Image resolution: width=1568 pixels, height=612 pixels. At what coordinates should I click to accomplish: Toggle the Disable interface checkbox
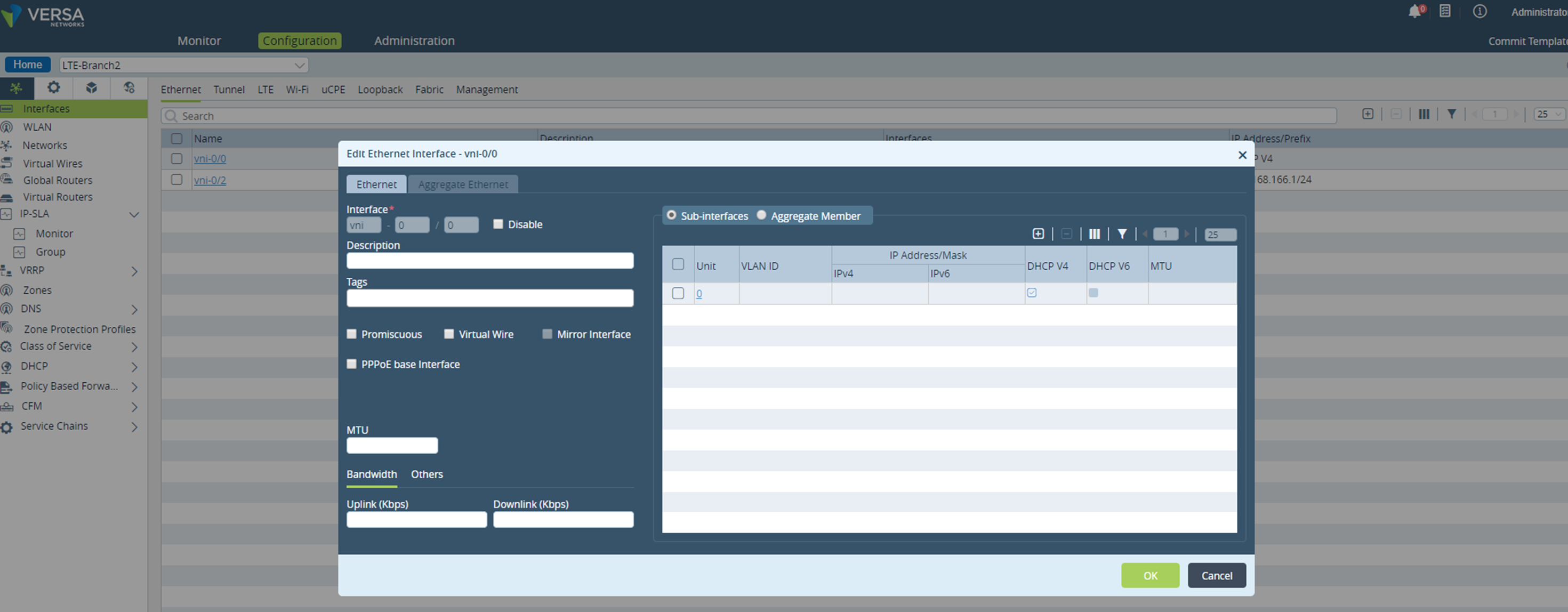[x=498, y=224]
